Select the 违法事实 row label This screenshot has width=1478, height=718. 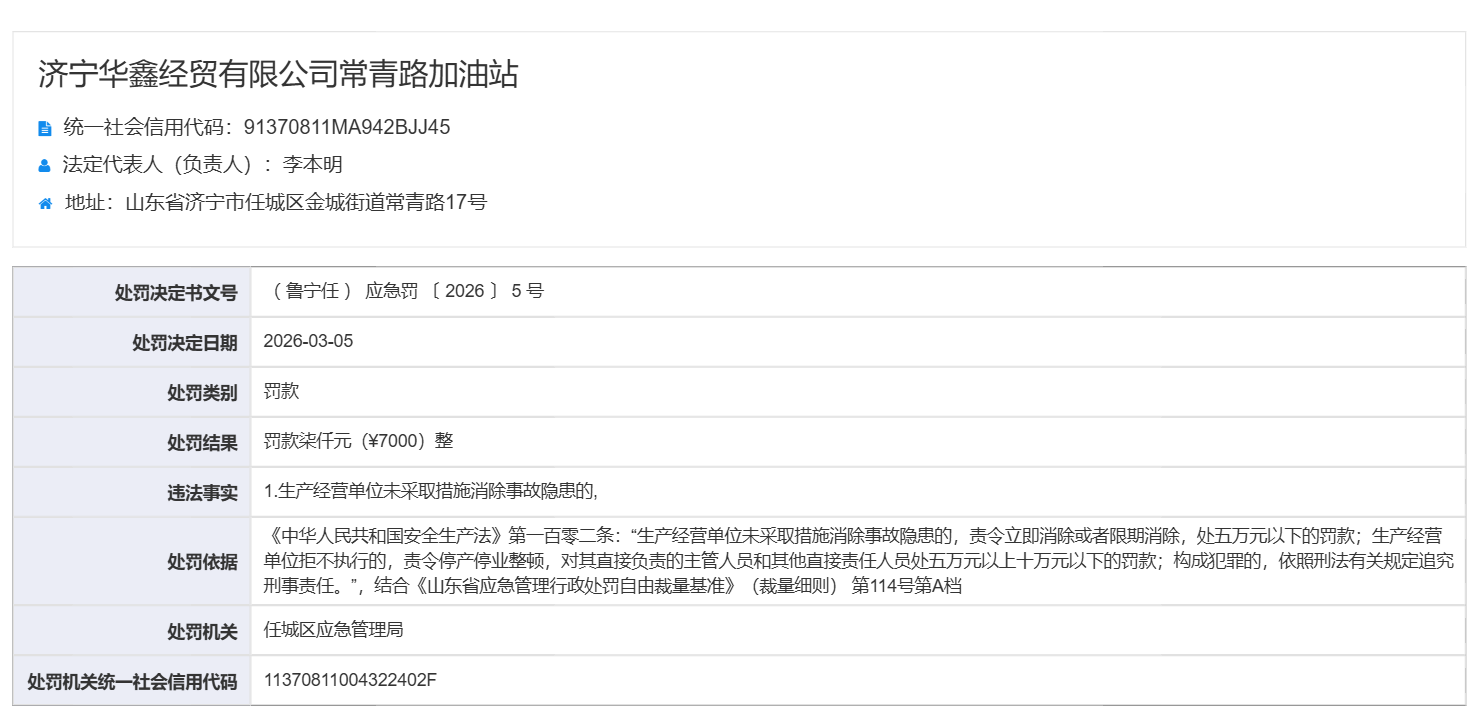coord(202,493)
